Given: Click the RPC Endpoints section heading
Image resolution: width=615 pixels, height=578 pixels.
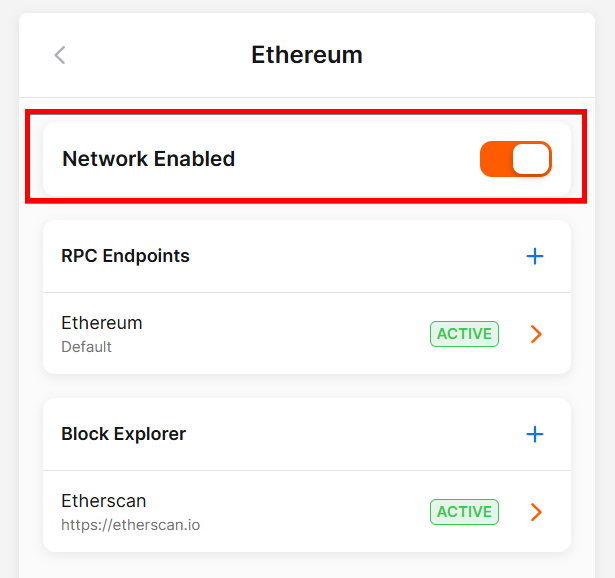Looking at the screenshot, I should [125, 256].
